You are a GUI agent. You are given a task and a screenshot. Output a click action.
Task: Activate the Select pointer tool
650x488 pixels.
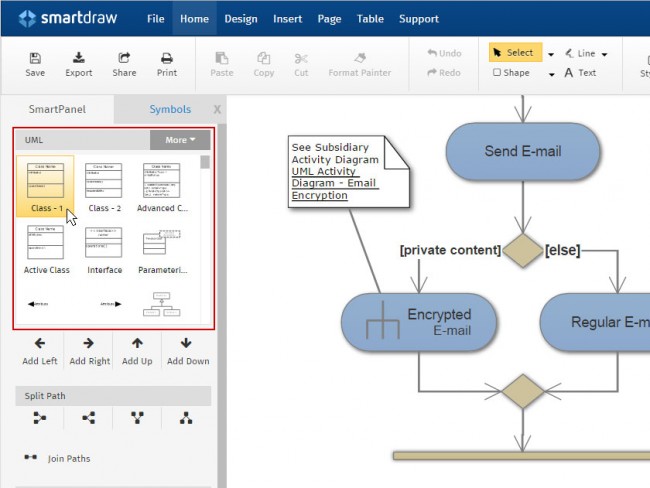tap(514, 53)
